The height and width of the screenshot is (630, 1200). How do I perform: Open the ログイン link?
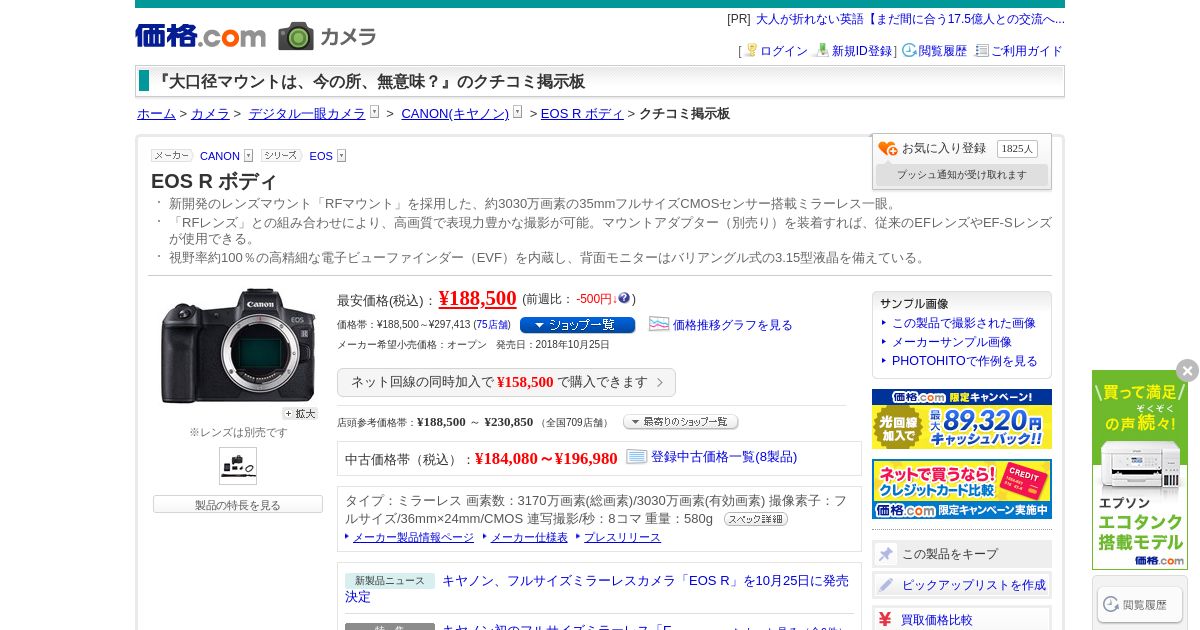pyautogui.click(x=784, y=51)
